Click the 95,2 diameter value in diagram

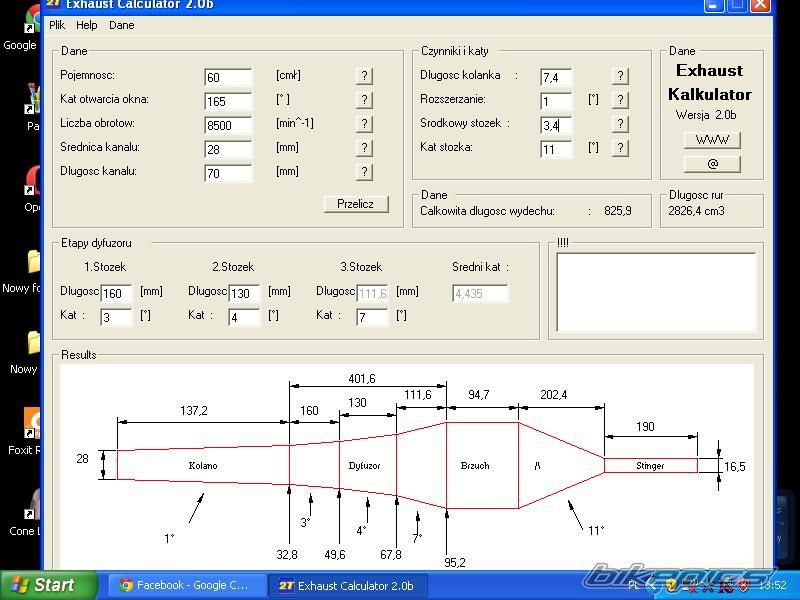(x=455, y=562)
